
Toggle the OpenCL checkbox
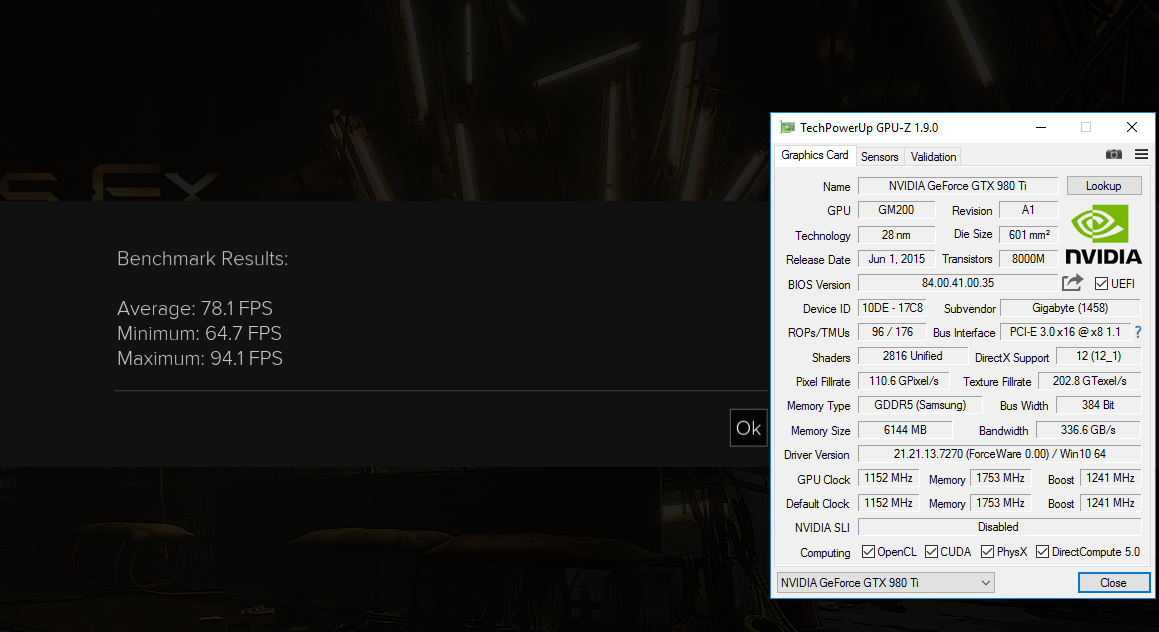click(x=869, y=552)
